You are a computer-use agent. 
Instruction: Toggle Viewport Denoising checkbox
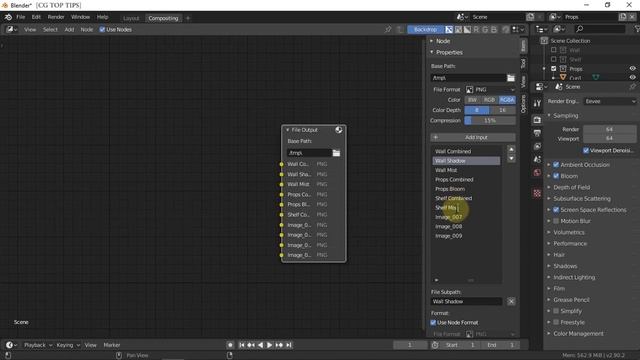pos(586,151)
